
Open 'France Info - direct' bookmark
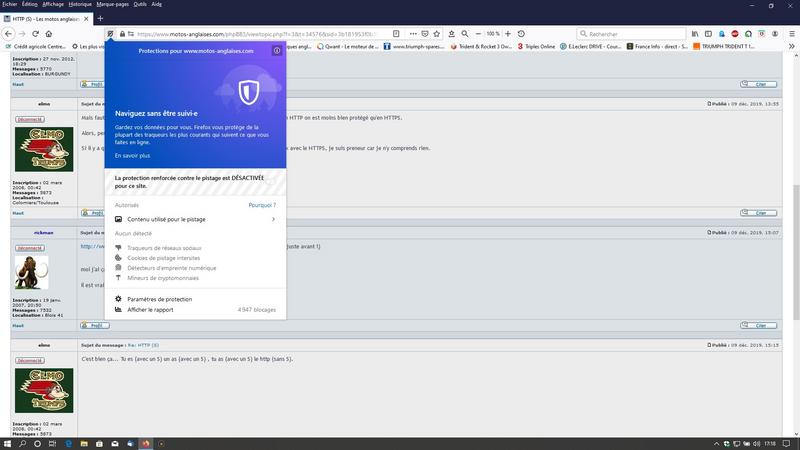[657, 46]
